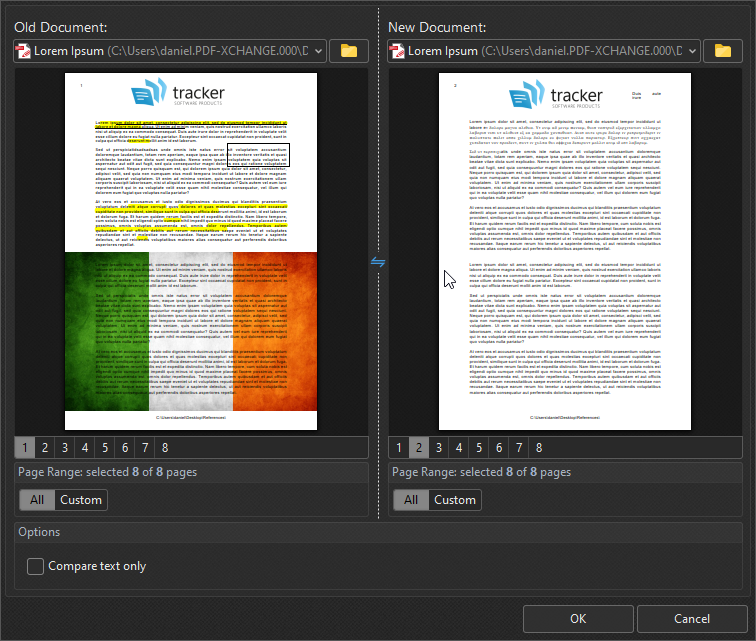Screen dimensions: 756x641
Task: Enable Compare text only checkbox
Action: point(35,566)
